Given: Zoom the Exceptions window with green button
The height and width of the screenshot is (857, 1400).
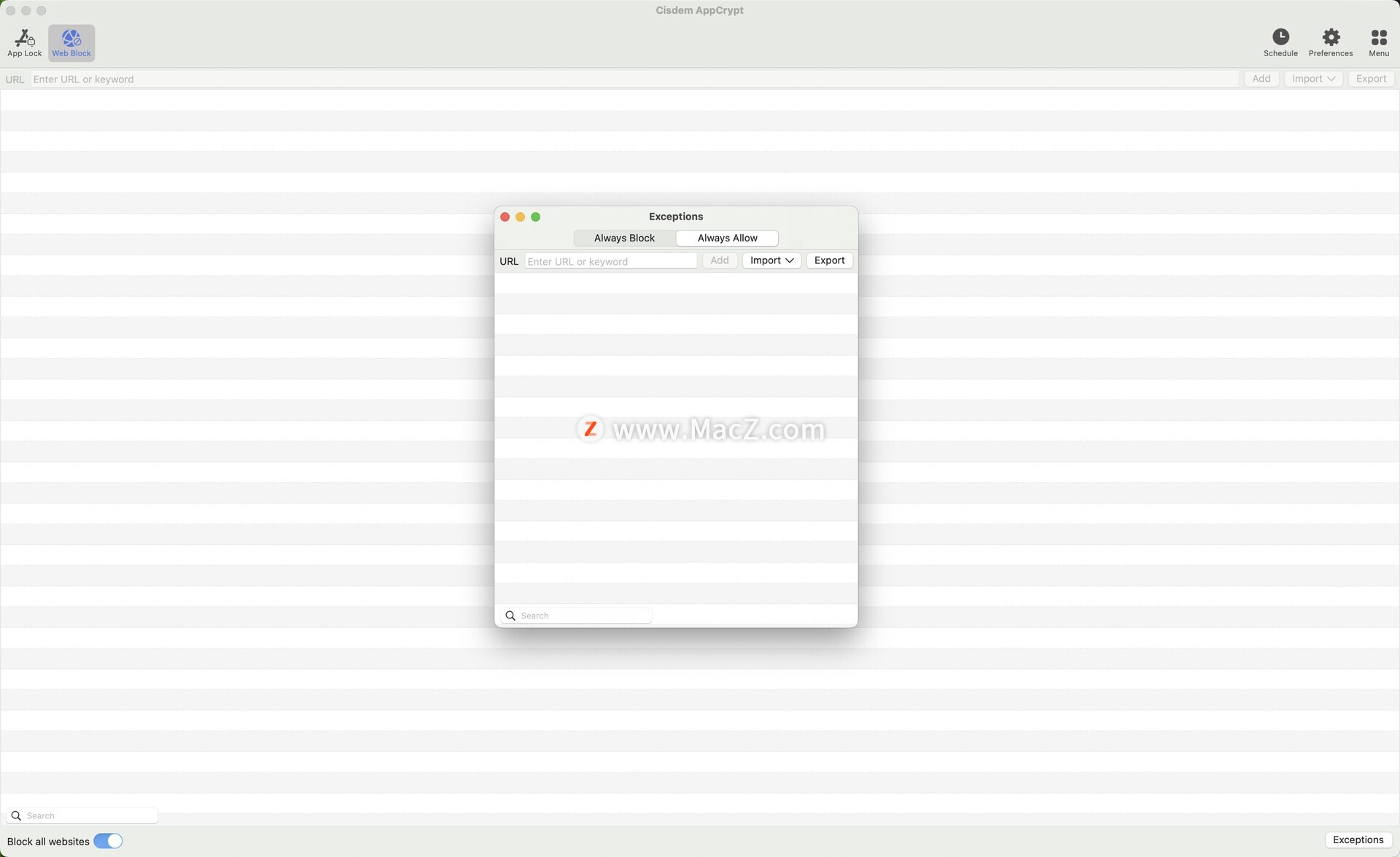Looking at the screenshot, I should 536,217.
